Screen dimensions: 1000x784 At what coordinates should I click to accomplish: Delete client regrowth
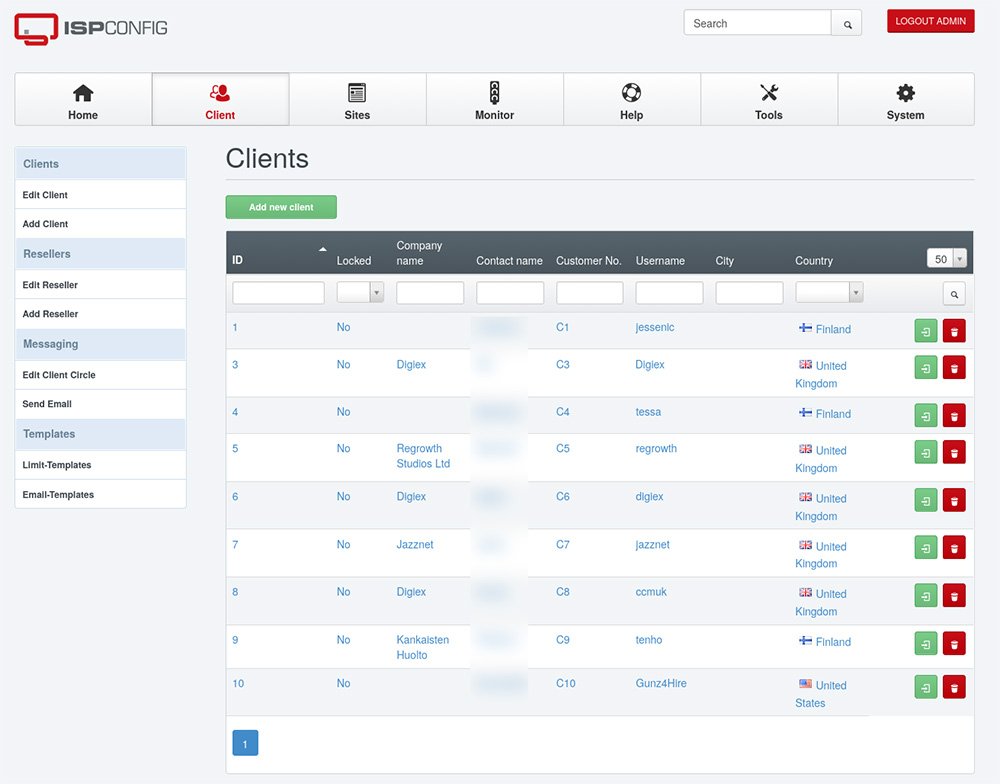pyautogui.click(x=954, y=453)
